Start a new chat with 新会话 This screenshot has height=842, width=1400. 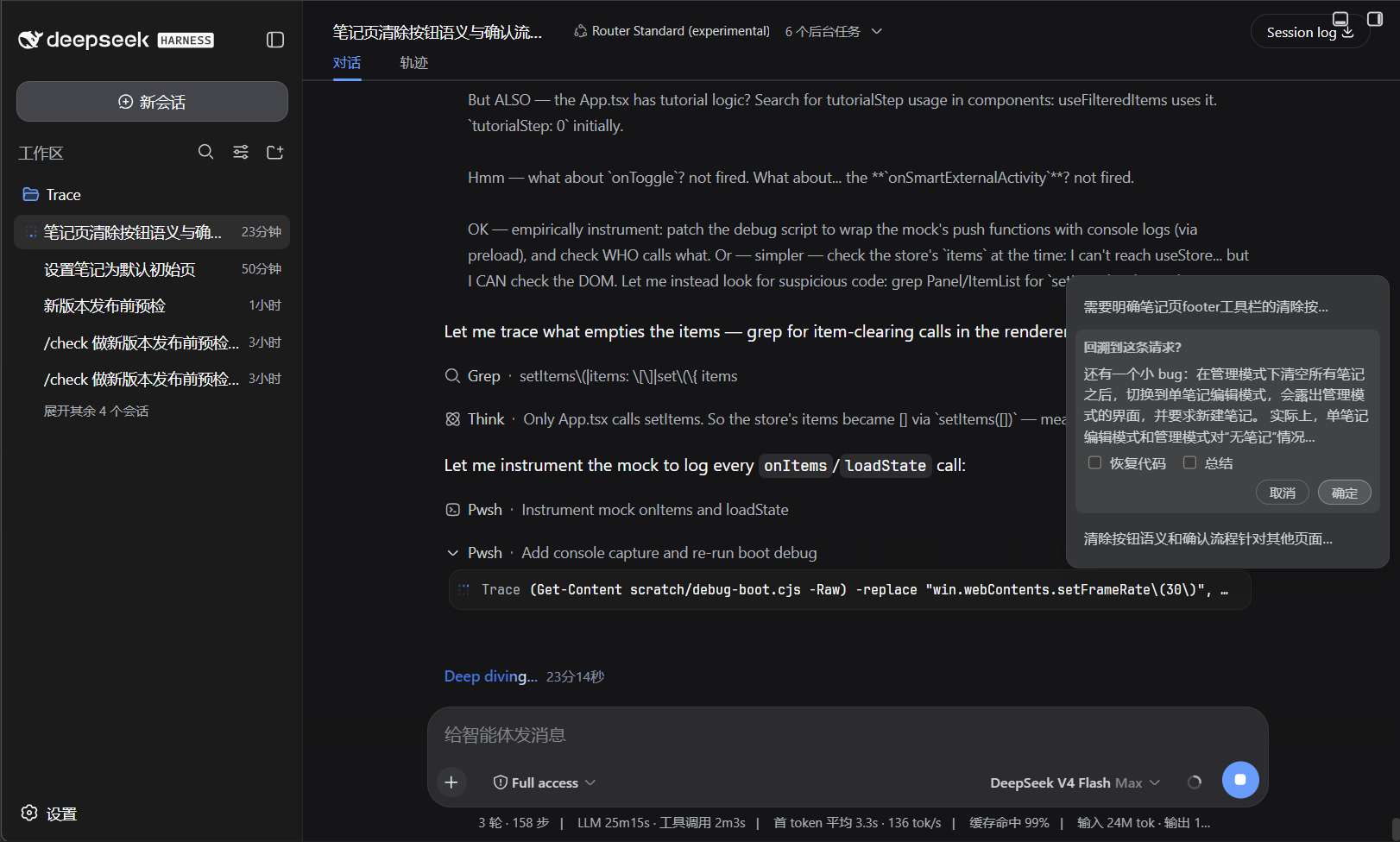[x=152, y=102]
